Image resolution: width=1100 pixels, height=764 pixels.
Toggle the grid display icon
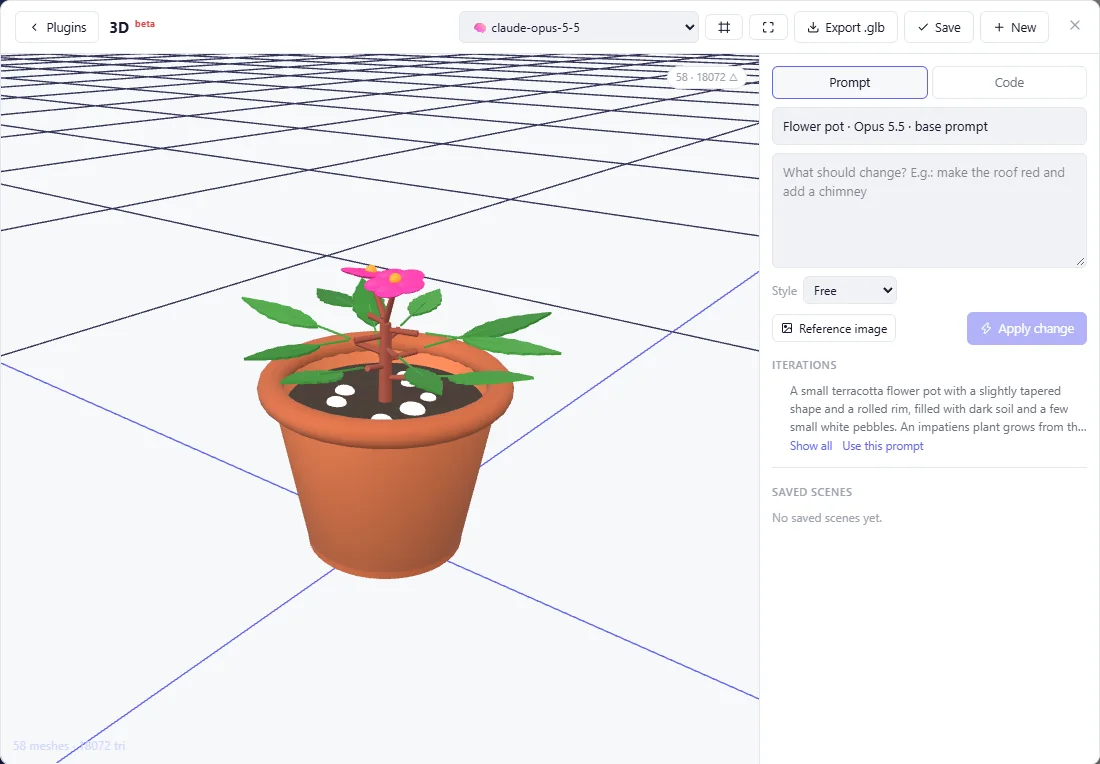(723, 27)
